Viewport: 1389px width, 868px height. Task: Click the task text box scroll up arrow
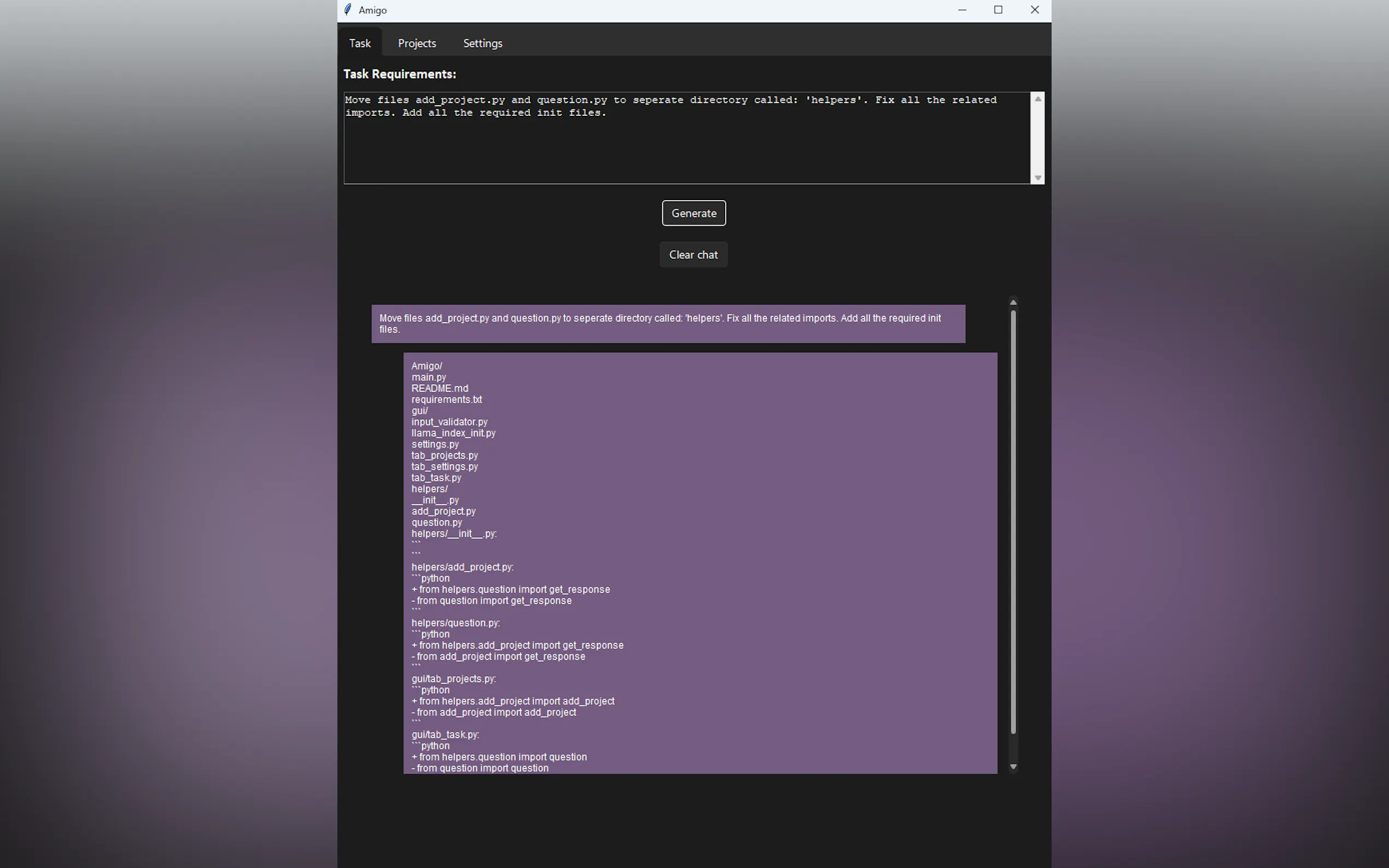click(1037, 99)
